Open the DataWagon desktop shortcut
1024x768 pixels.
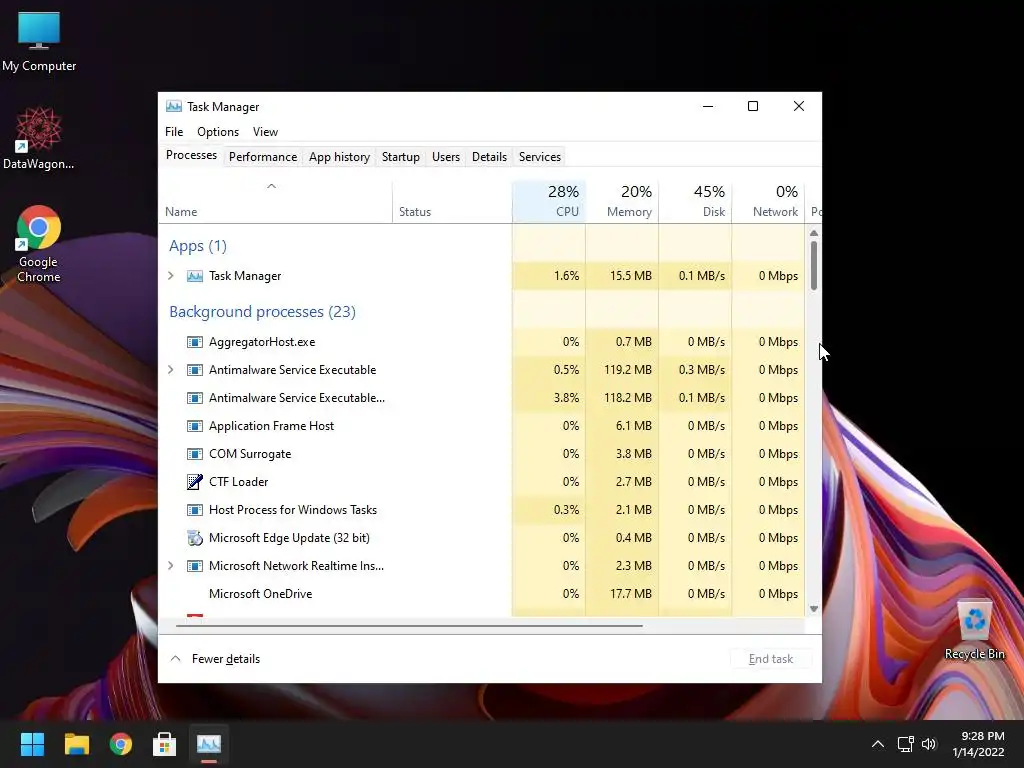pos(39,138)
